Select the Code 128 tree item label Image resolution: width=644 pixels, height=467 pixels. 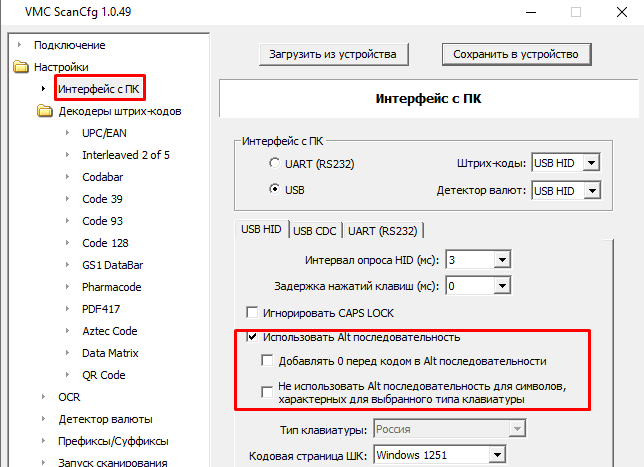tap(105, 243)
